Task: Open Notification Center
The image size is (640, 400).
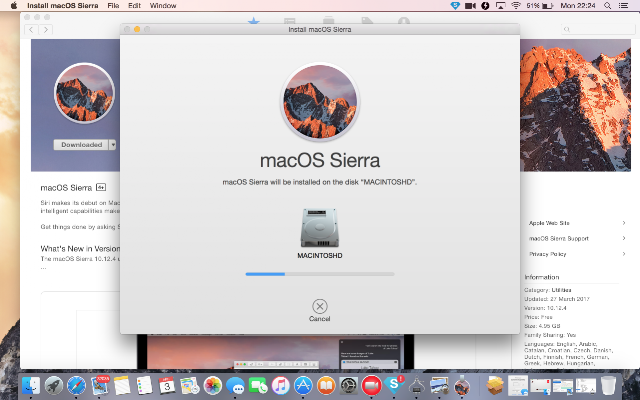Action: (x=623, y=6)
